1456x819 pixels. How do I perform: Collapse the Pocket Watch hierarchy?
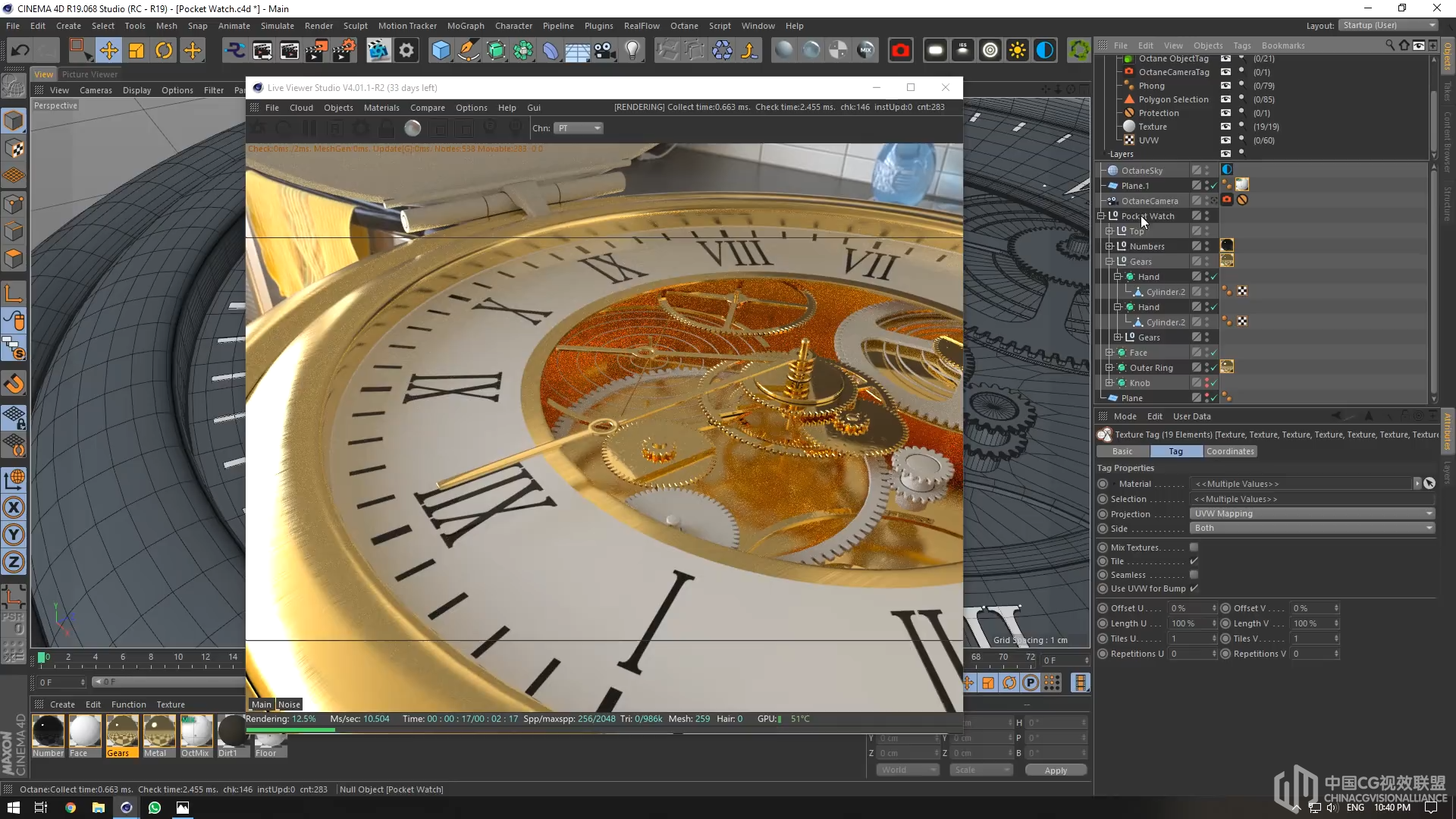point(1101,216)
